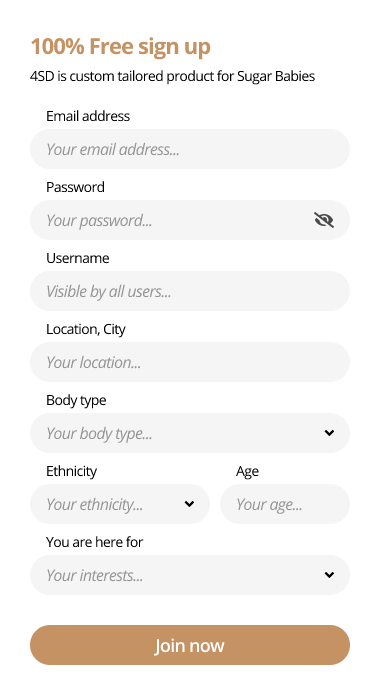The image size is (380, 695).
Task: Select the 'Visible by all users...' username field
Action: click(190, 291)
